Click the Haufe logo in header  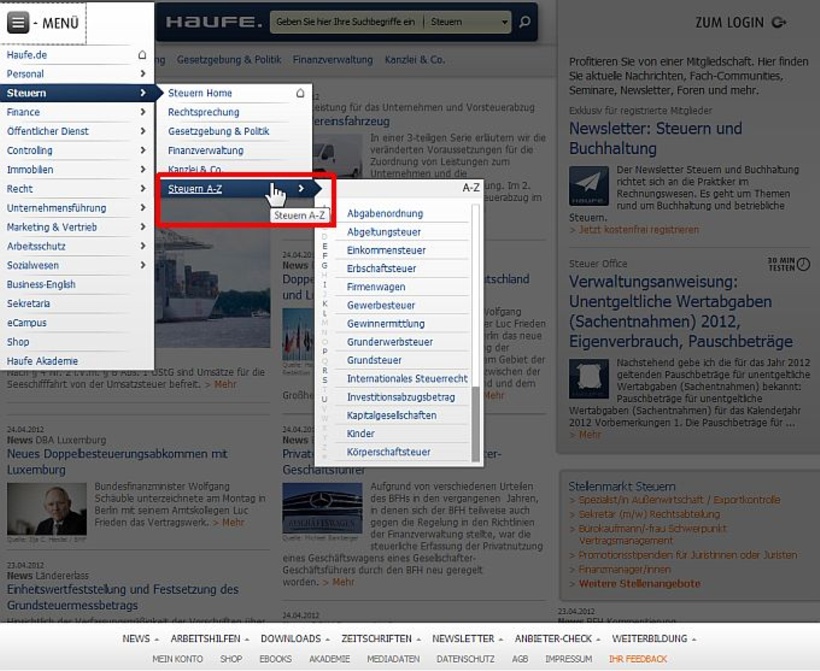tap(213, 22)
